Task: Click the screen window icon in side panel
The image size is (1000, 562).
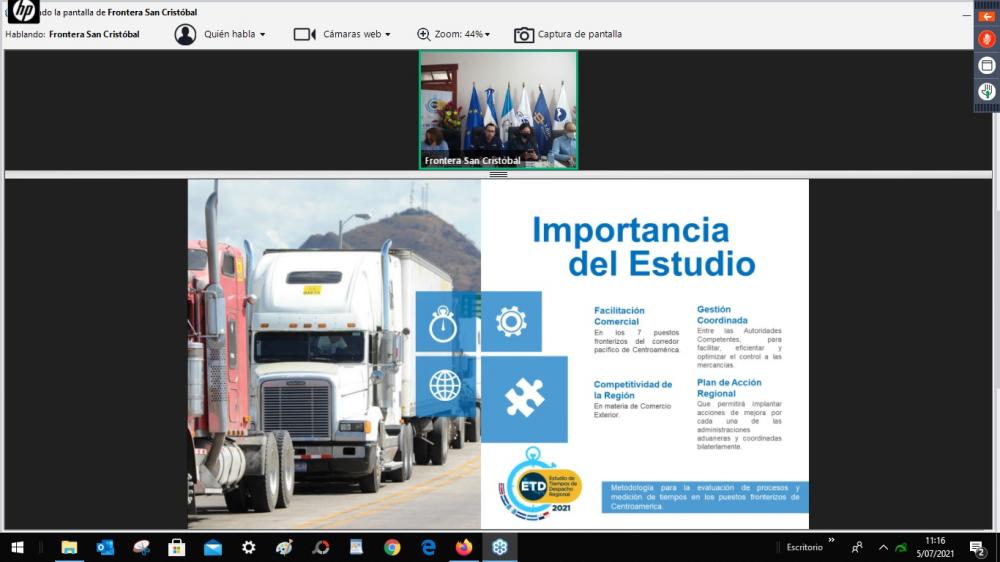Action: point(986,65)
